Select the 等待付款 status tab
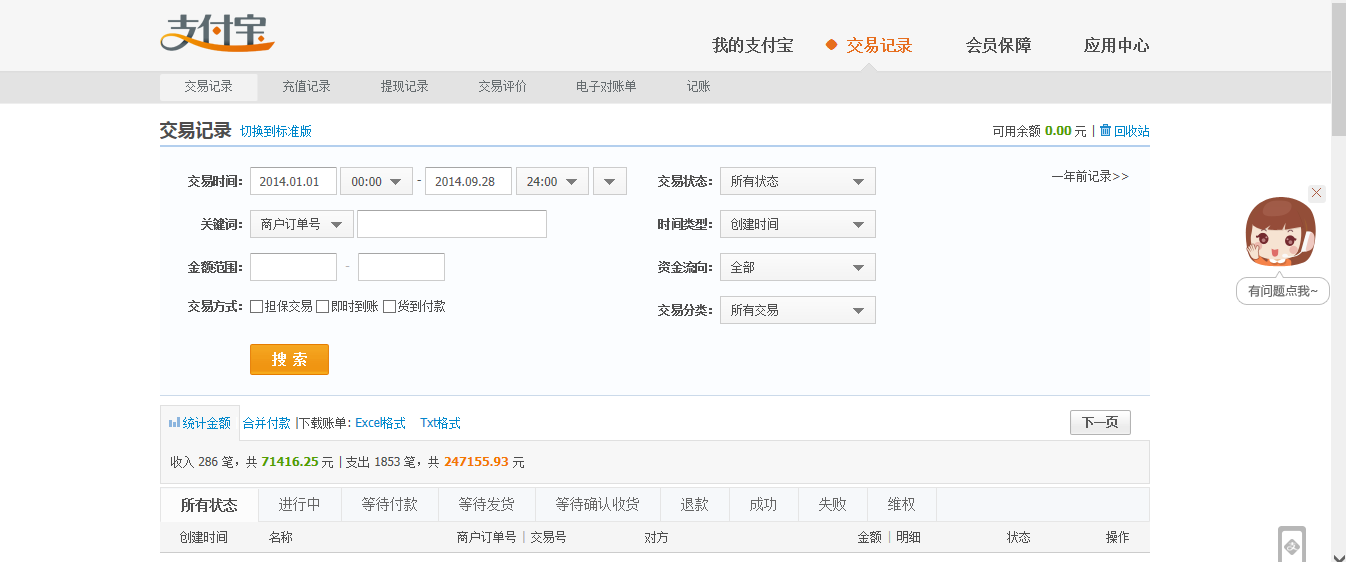The width and height of the screenshot is (1346, 562). 389,504
